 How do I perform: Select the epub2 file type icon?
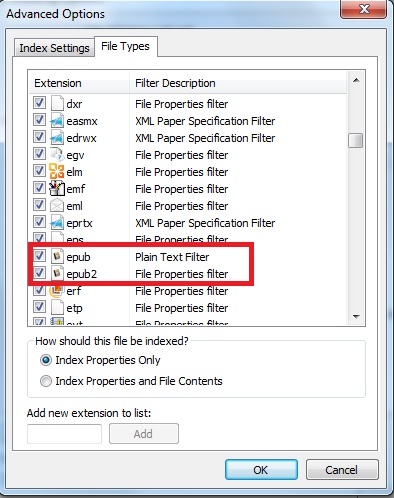[57, 273]
